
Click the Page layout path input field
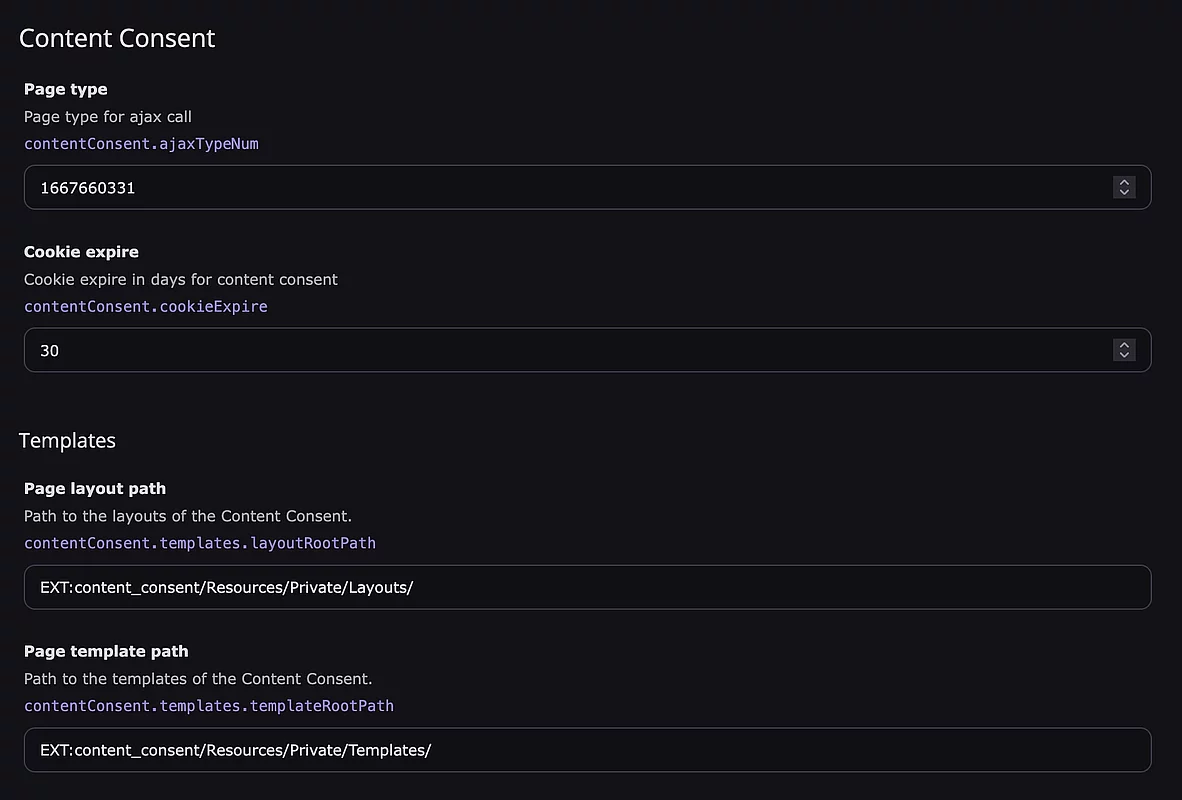[587, 587]
